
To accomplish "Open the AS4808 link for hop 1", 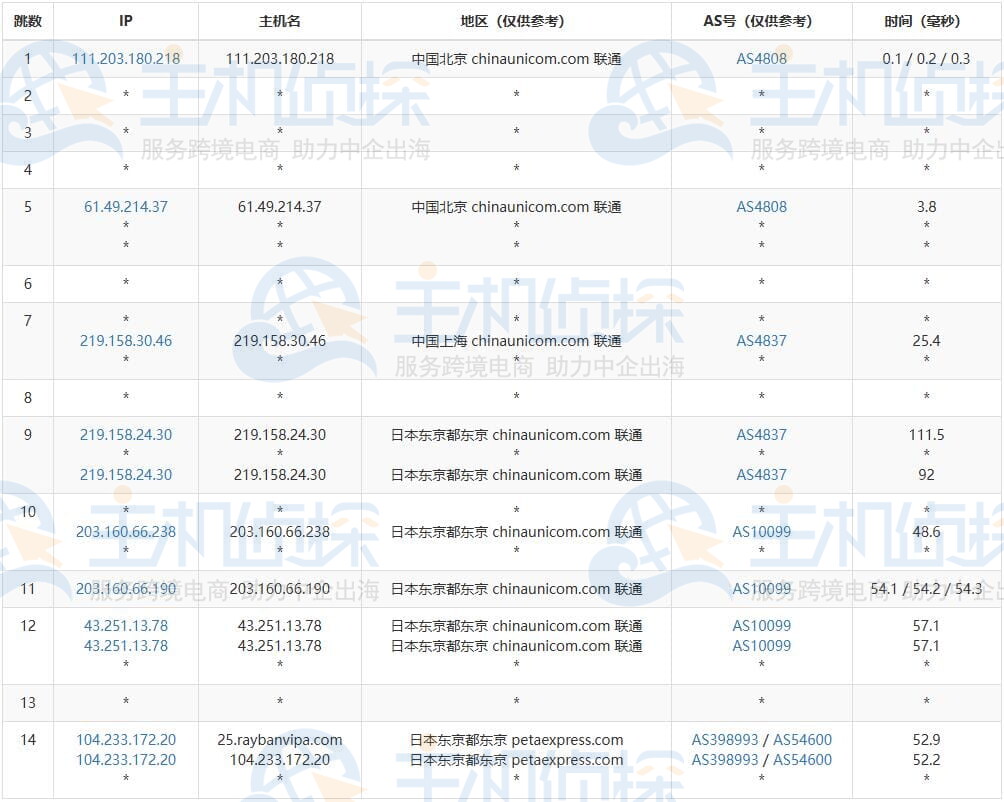I will click(762, 58).
